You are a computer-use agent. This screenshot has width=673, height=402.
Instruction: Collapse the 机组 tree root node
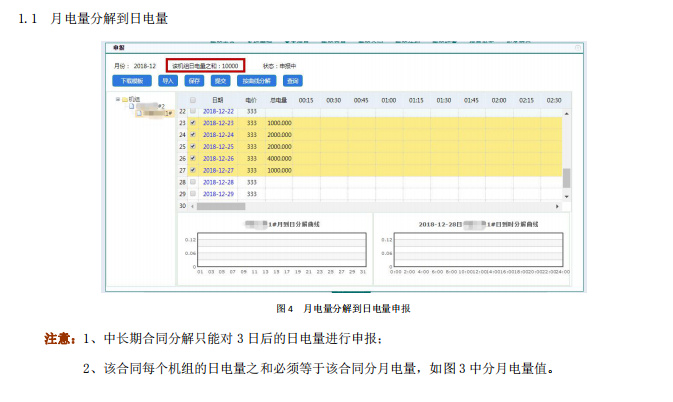[x=119, y=100]
